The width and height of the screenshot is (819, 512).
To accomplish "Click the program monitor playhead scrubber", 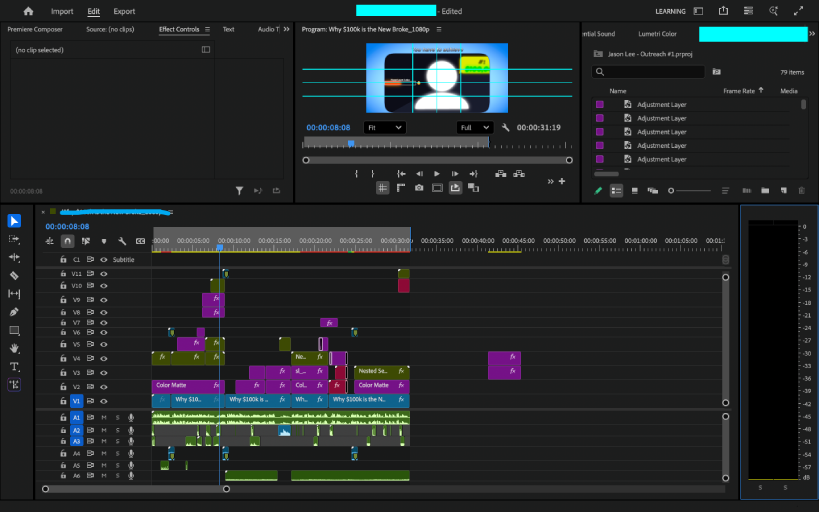I will pyautogui.click(x=351, y=143).
